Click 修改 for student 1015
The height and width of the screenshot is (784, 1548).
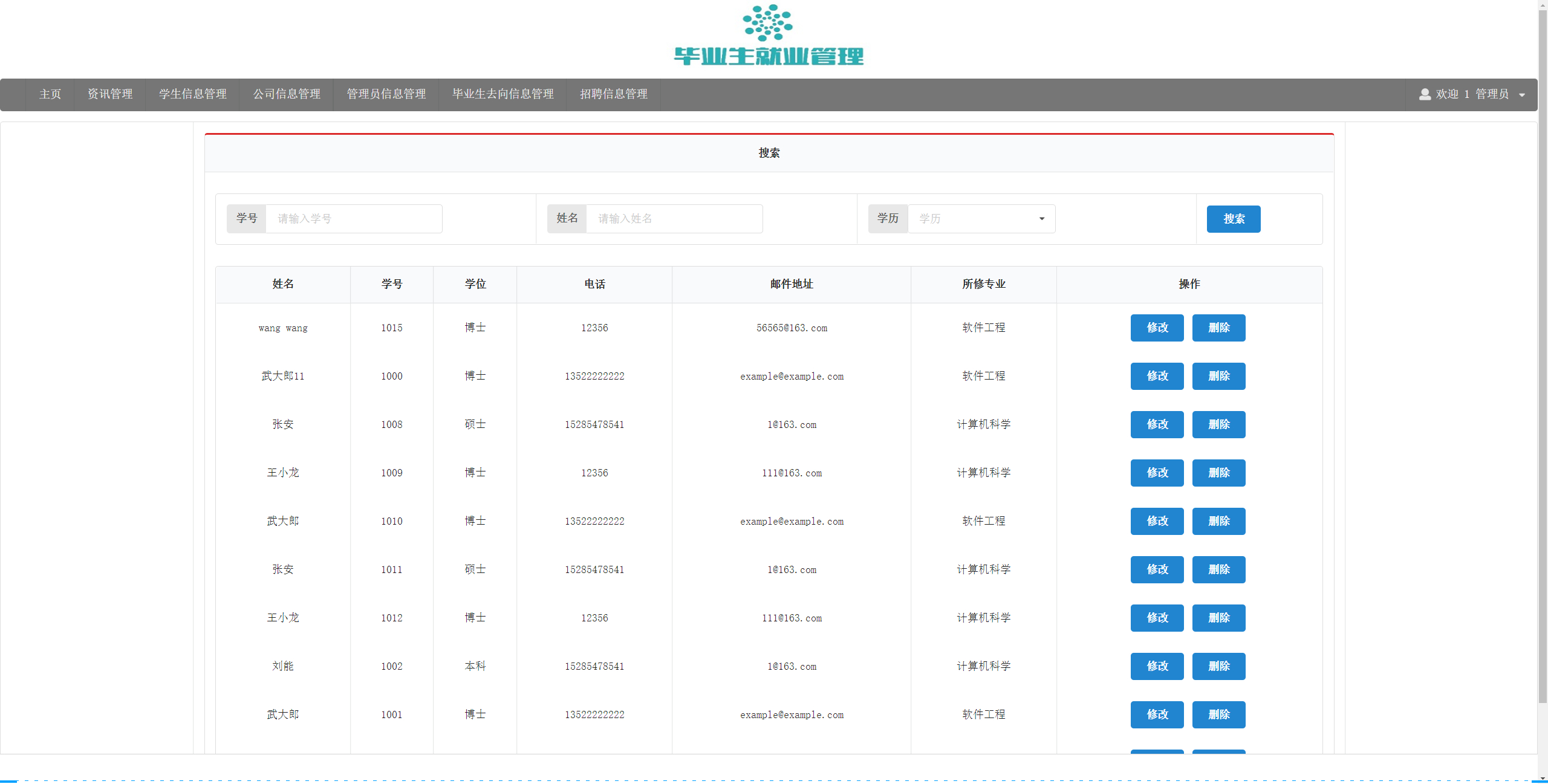[1157, 328]
